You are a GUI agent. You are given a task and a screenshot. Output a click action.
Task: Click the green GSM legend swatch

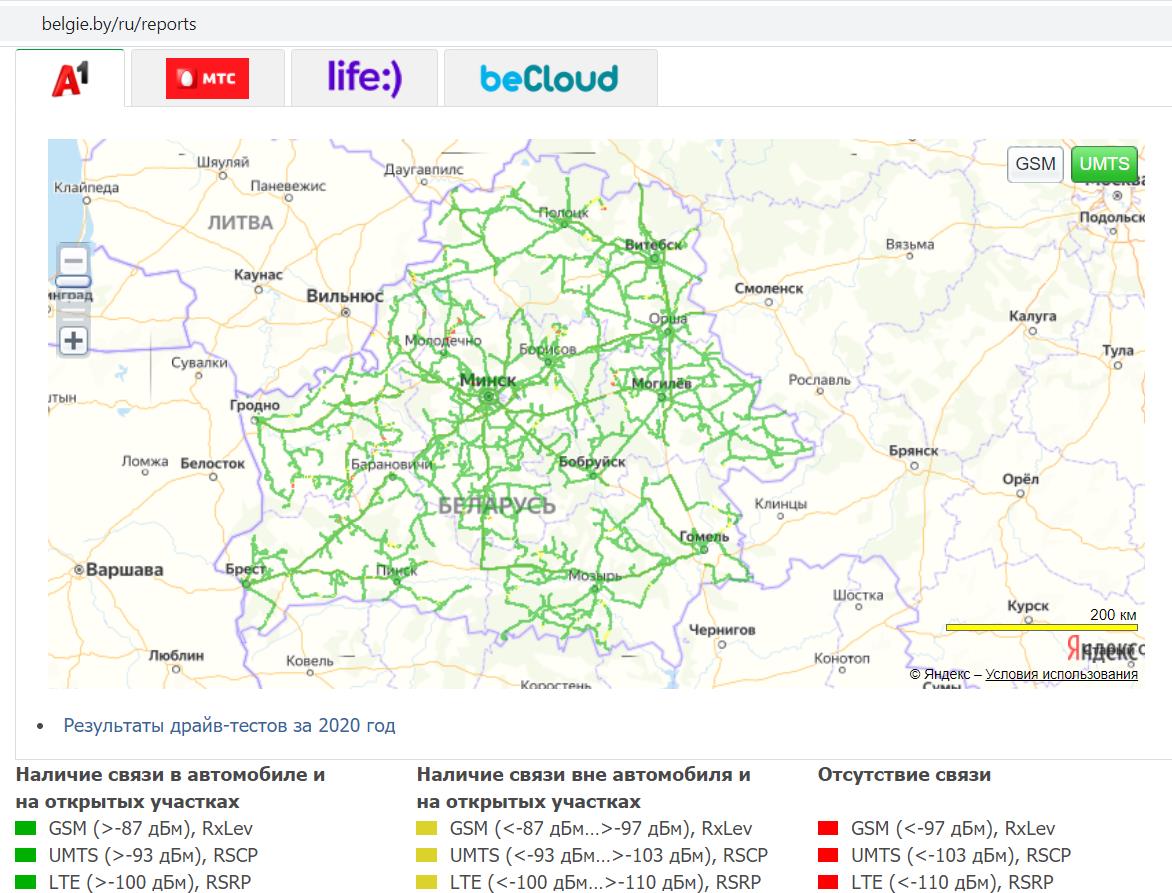(x=26, y=828)
